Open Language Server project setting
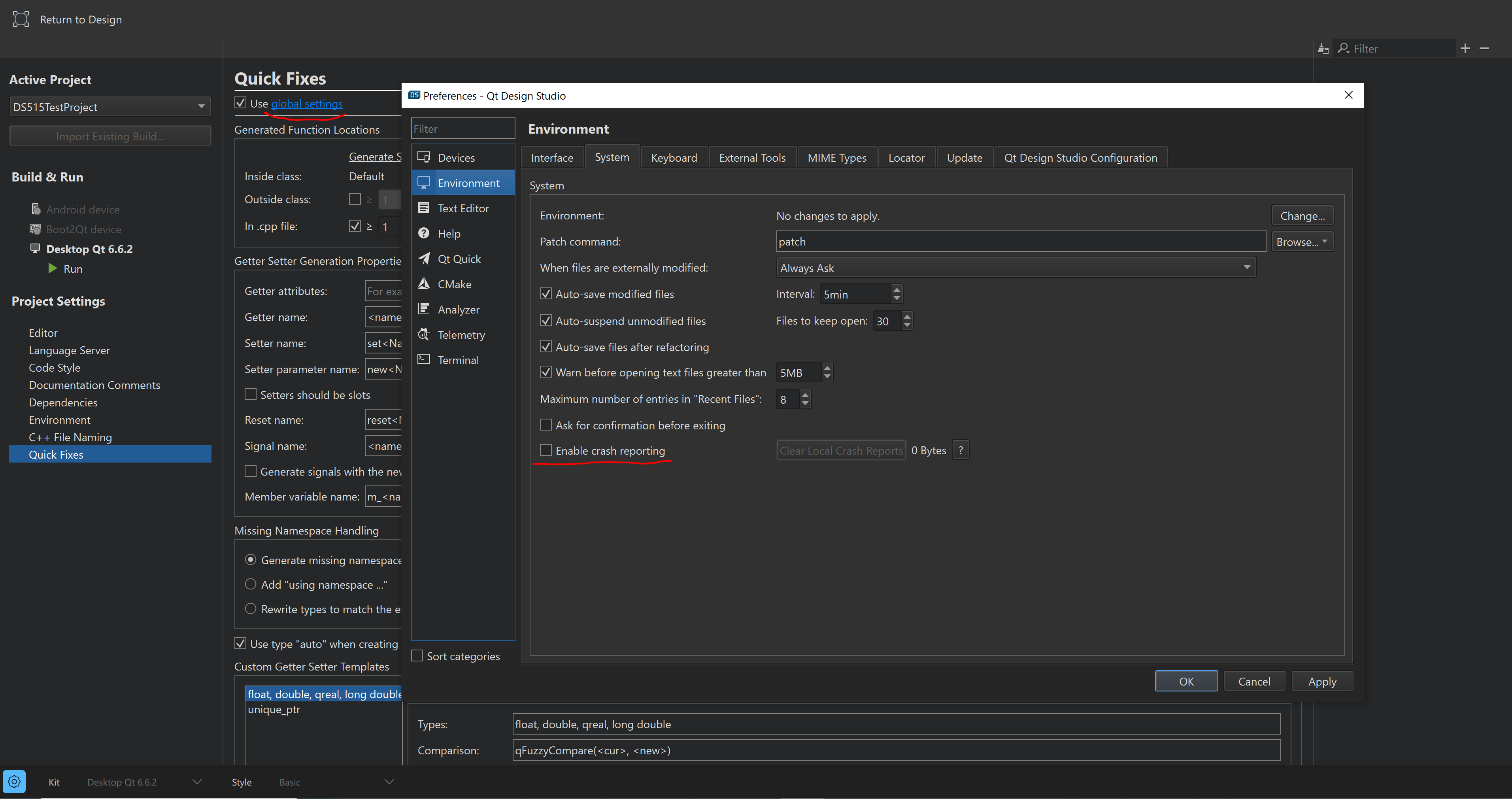Image resolution: width=1512 pixels, height=799 pixels. [x=69, y=350]
